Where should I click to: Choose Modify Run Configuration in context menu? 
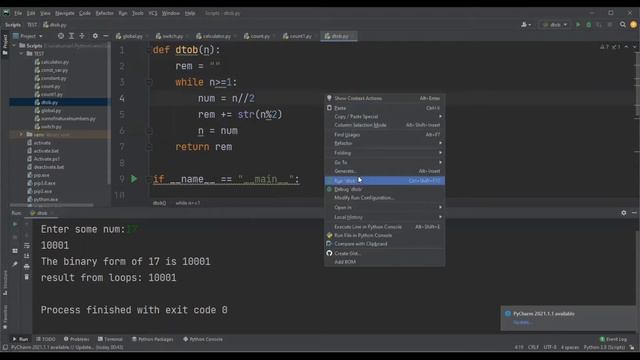point(384,198)
